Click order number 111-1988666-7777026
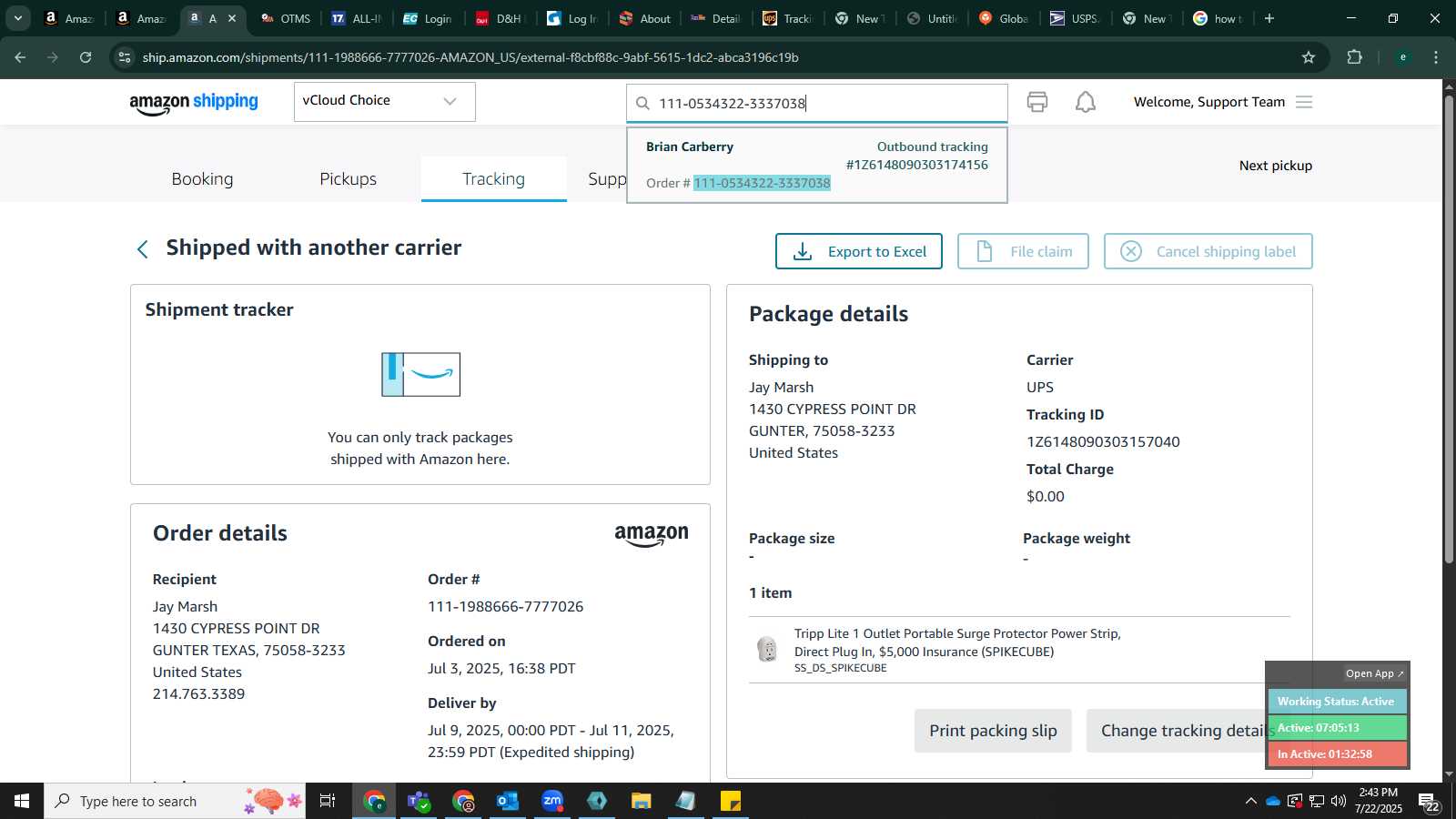1456x819 pixels. 506,607
